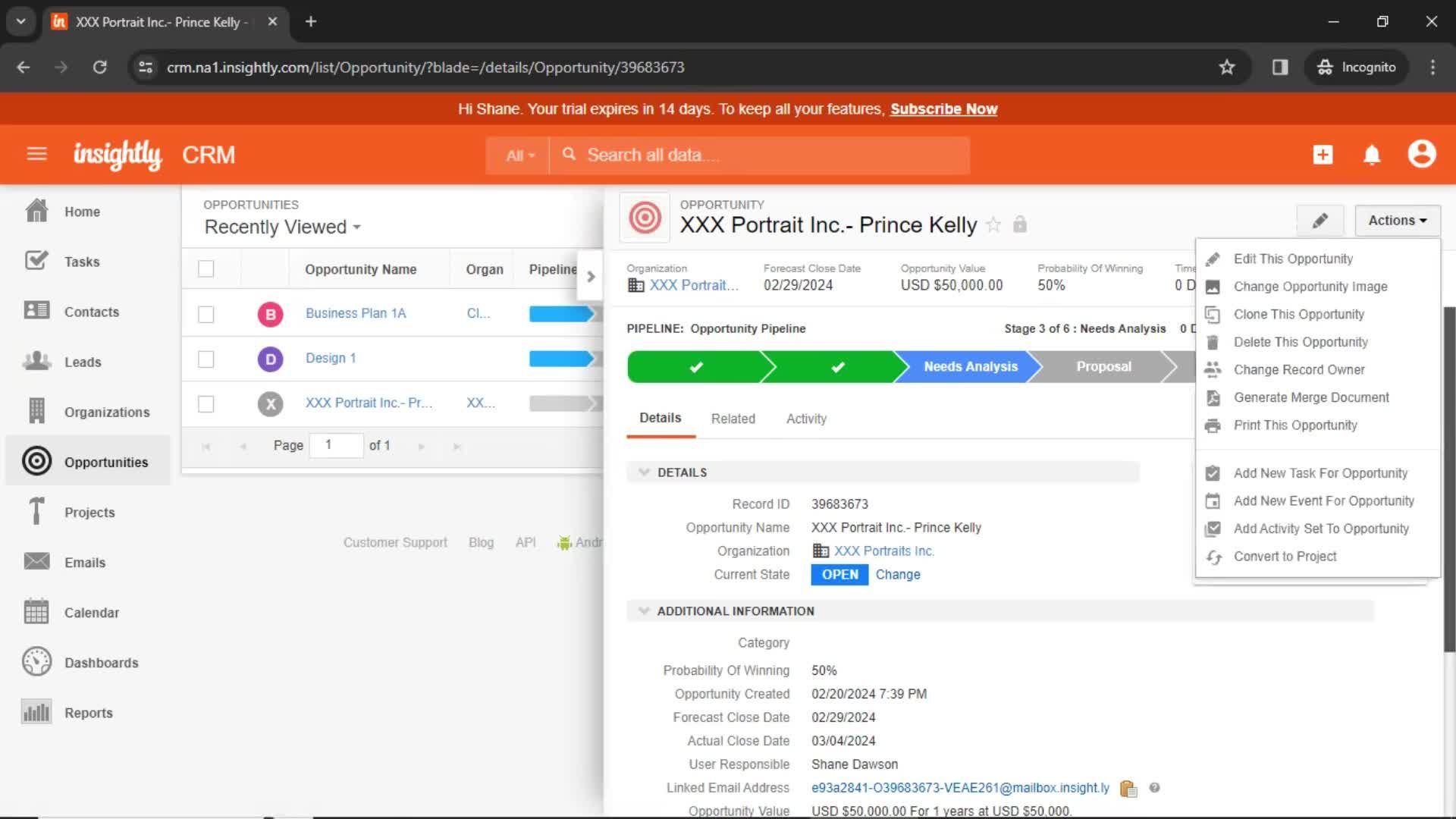Image resolution: width=1456 pixels, height=819 pixels.
Task: Click the Opportunity Name column header
Action: pyautogui.click(x=360, y=269)
